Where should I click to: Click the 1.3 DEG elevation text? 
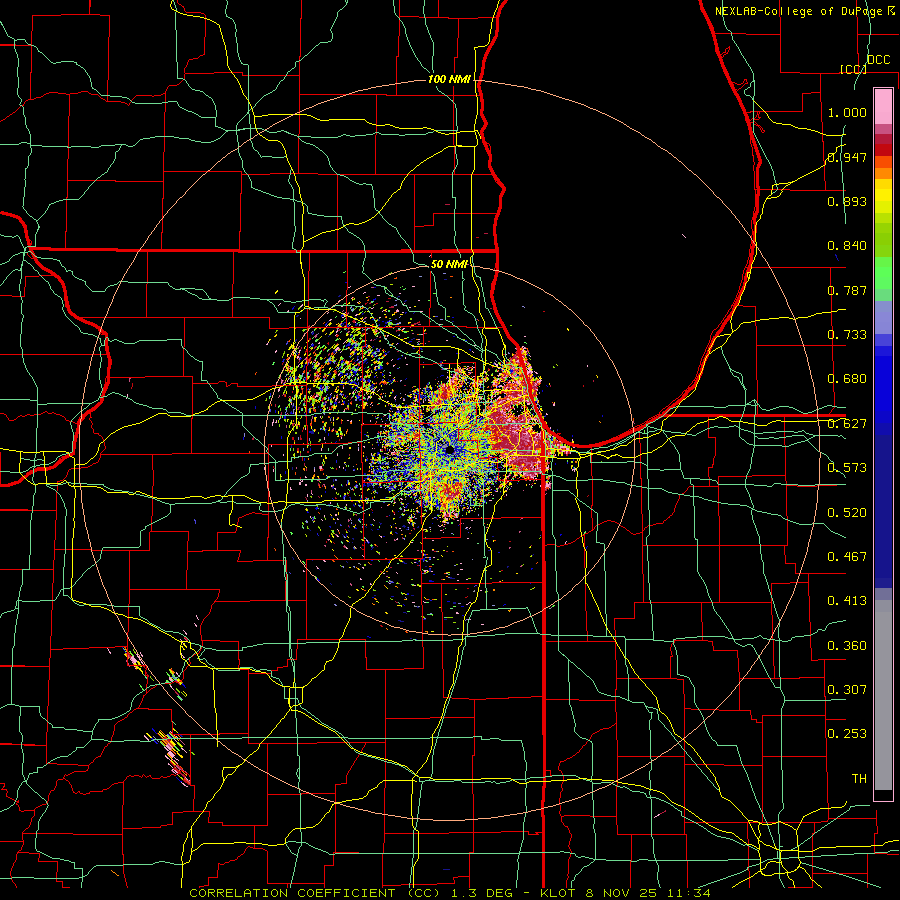click(x=482, y=893)
